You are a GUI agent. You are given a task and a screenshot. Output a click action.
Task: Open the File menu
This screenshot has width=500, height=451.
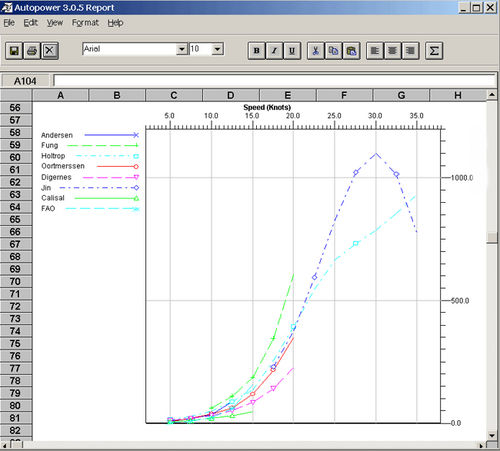tap(9, 23)
